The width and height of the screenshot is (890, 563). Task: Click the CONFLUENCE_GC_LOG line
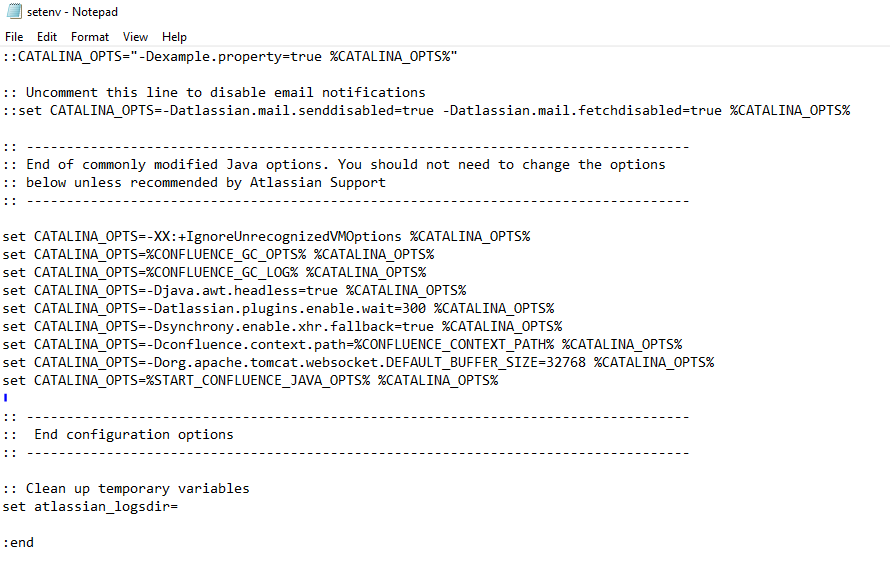coord(215,273)
